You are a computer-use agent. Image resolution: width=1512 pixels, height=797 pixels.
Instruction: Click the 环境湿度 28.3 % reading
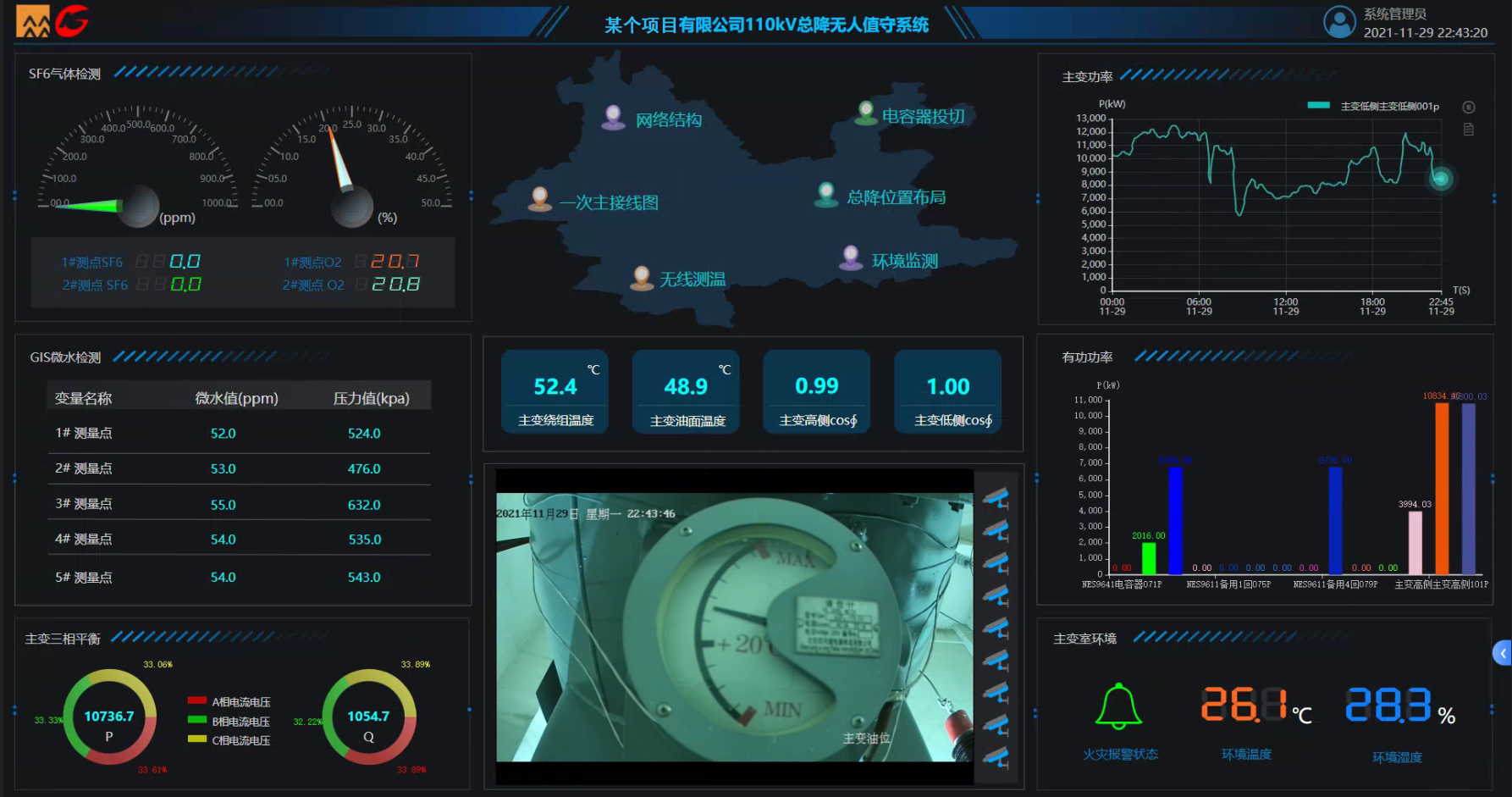pos(1400,705)
